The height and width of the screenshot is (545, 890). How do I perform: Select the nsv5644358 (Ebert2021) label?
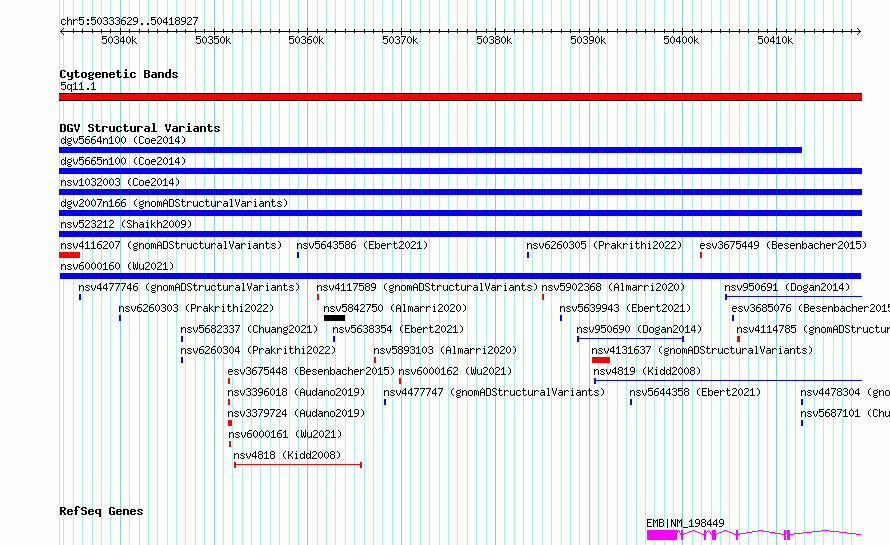tap(695, 392)
